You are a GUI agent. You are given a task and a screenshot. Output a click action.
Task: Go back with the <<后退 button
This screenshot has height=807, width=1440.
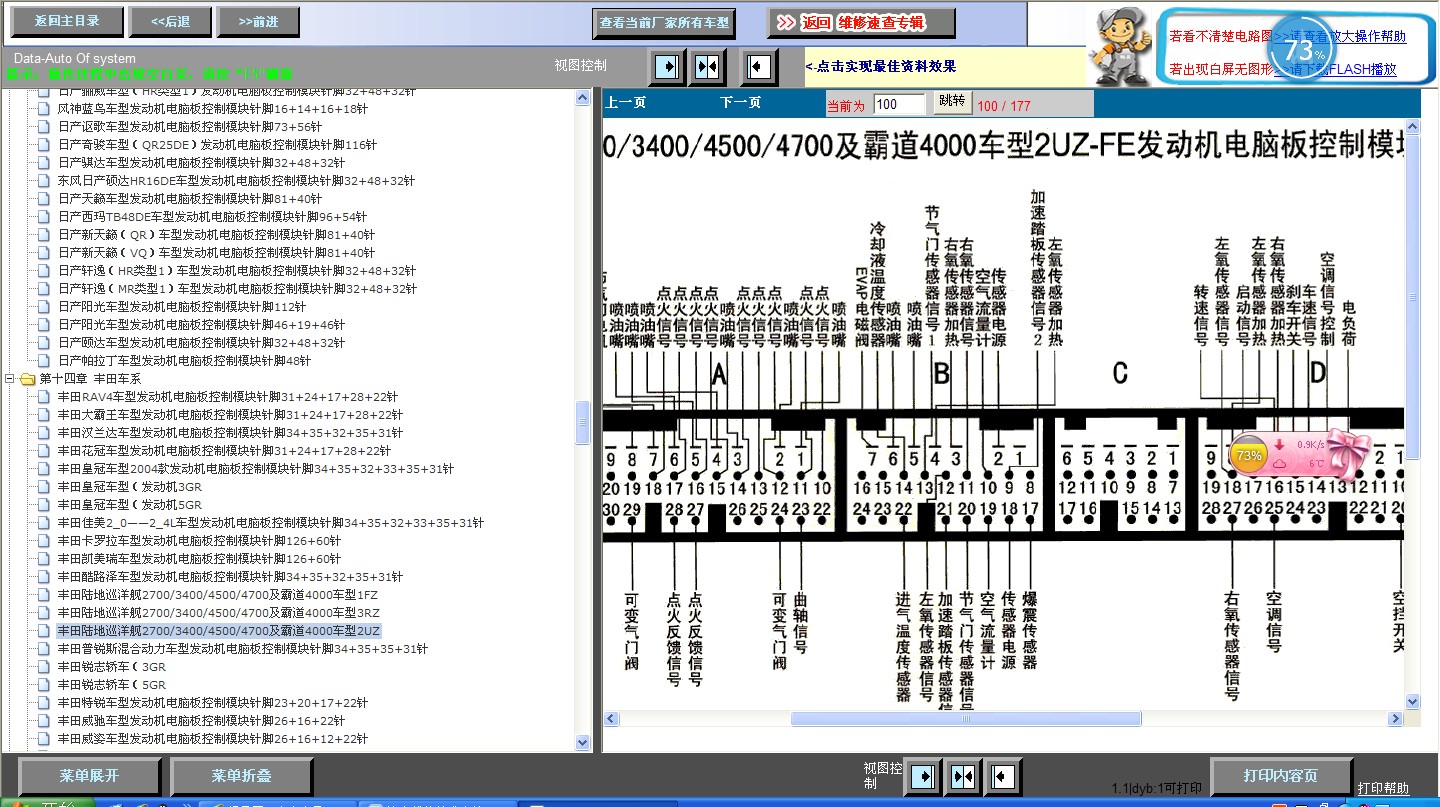(x=170, y=22)
